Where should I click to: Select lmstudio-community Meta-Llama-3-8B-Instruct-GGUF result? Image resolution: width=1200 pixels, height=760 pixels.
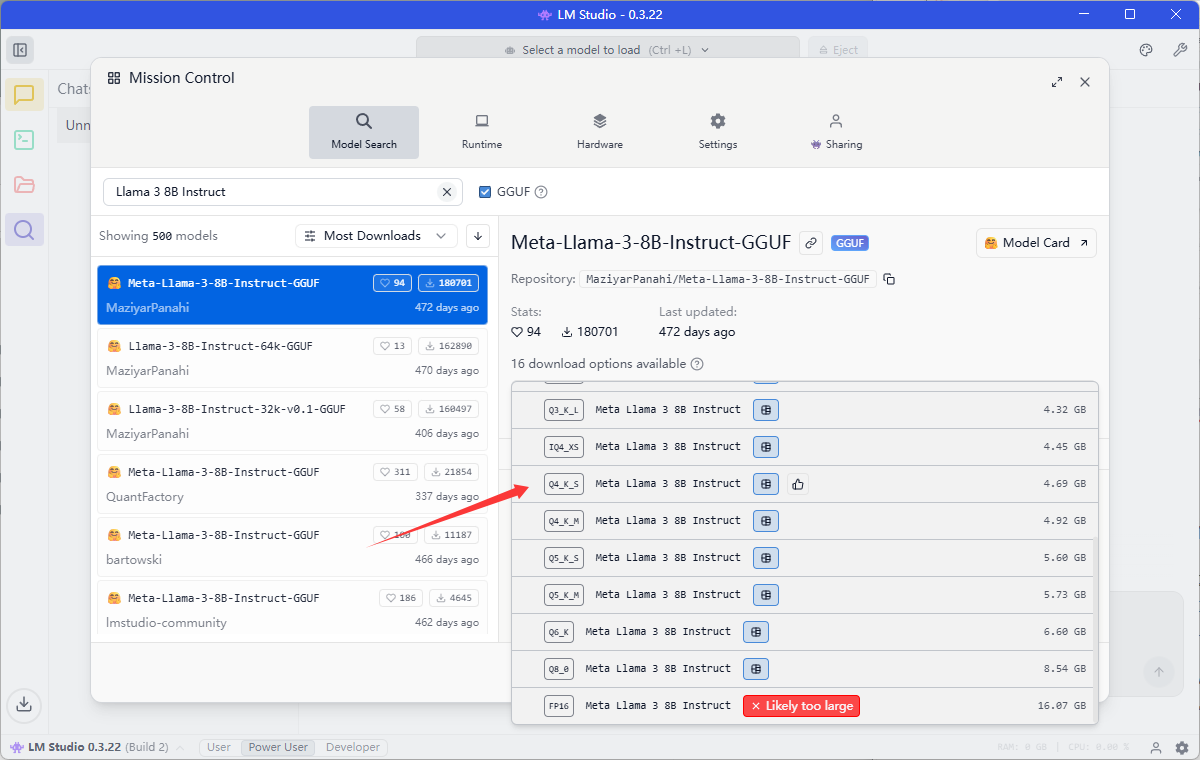[292, 610]
